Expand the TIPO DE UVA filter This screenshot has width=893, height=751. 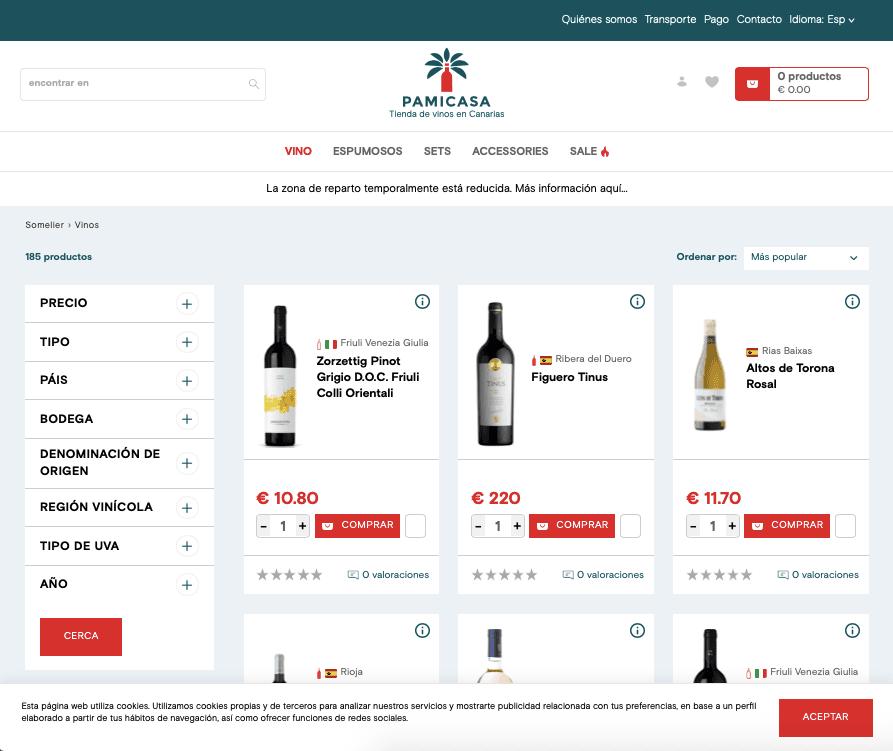pyautogui.click(x=187, y=546)
